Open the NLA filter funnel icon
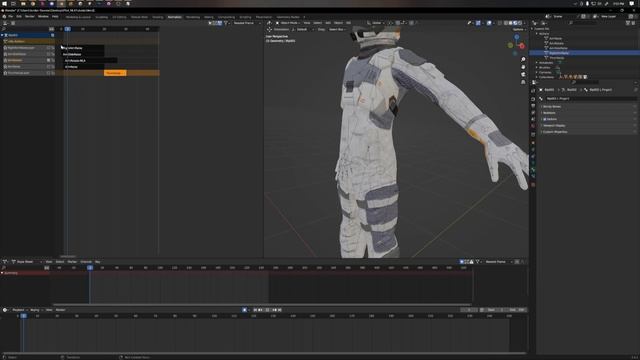 point(225,23)
